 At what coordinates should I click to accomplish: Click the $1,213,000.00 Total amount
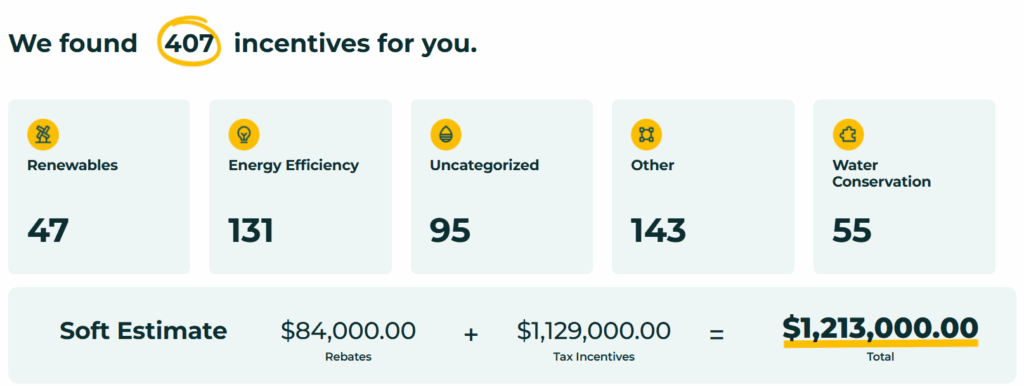tap(880, 327)
